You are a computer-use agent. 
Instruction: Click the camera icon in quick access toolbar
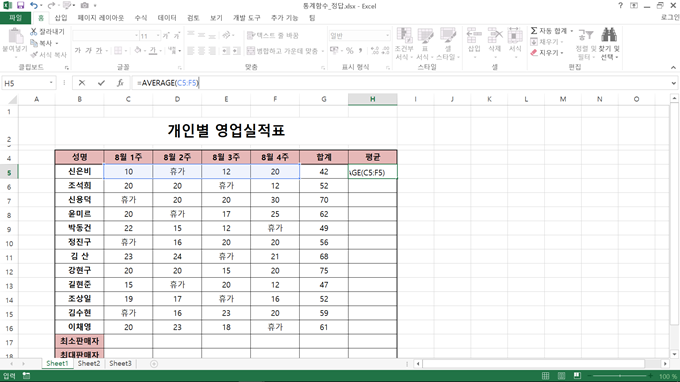click(85, 6)
